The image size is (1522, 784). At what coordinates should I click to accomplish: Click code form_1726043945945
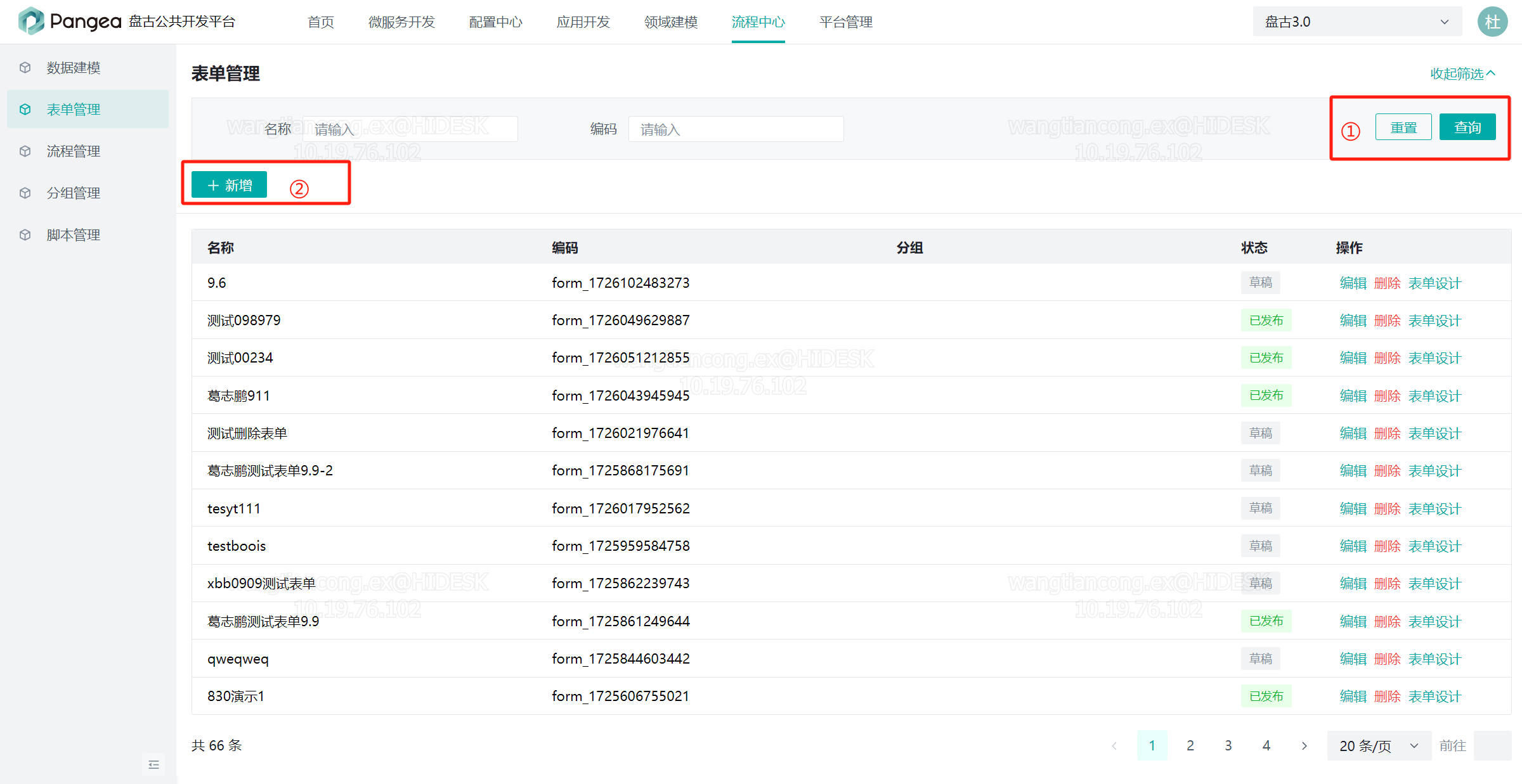[x=620, y=395]
